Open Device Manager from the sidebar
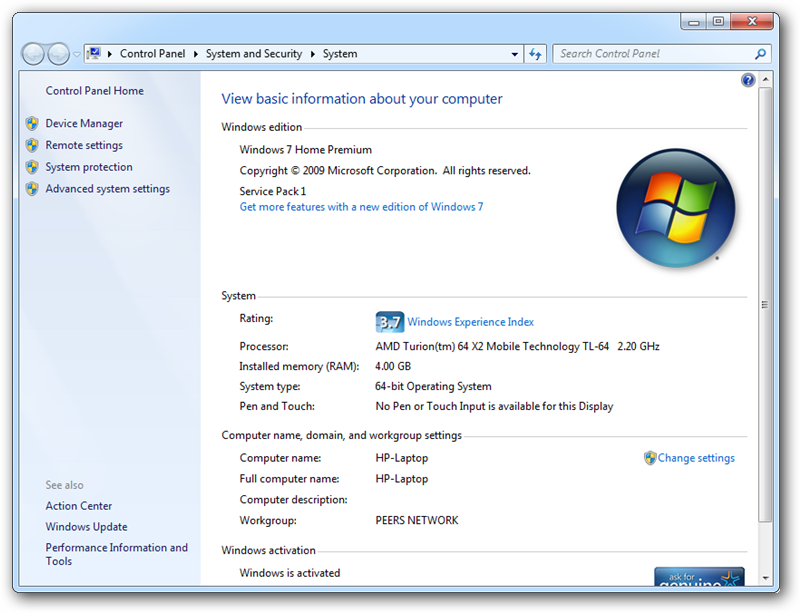Image resolution: width=800 pixels, height=613 pixels. (84, 123)
